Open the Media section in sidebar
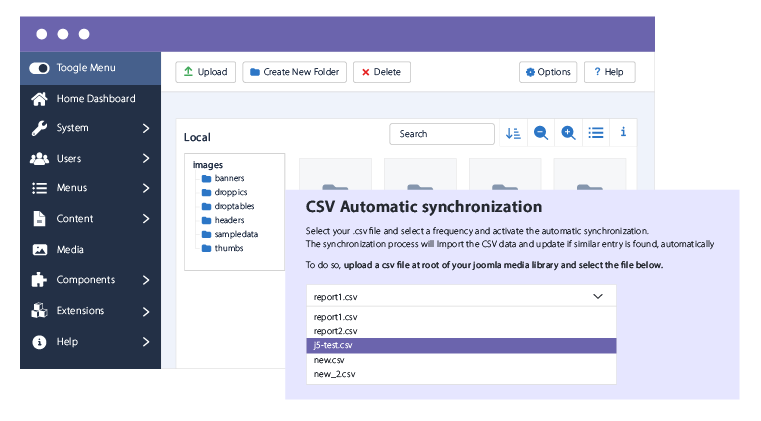 coord(70,250)
